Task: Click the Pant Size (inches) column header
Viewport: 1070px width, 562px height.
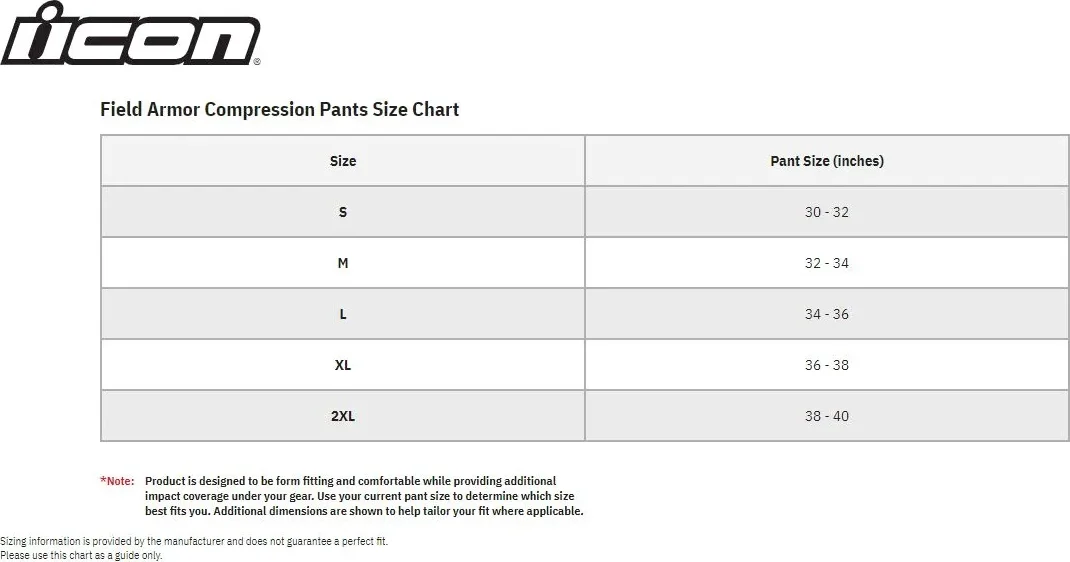Action: point(827,161)
